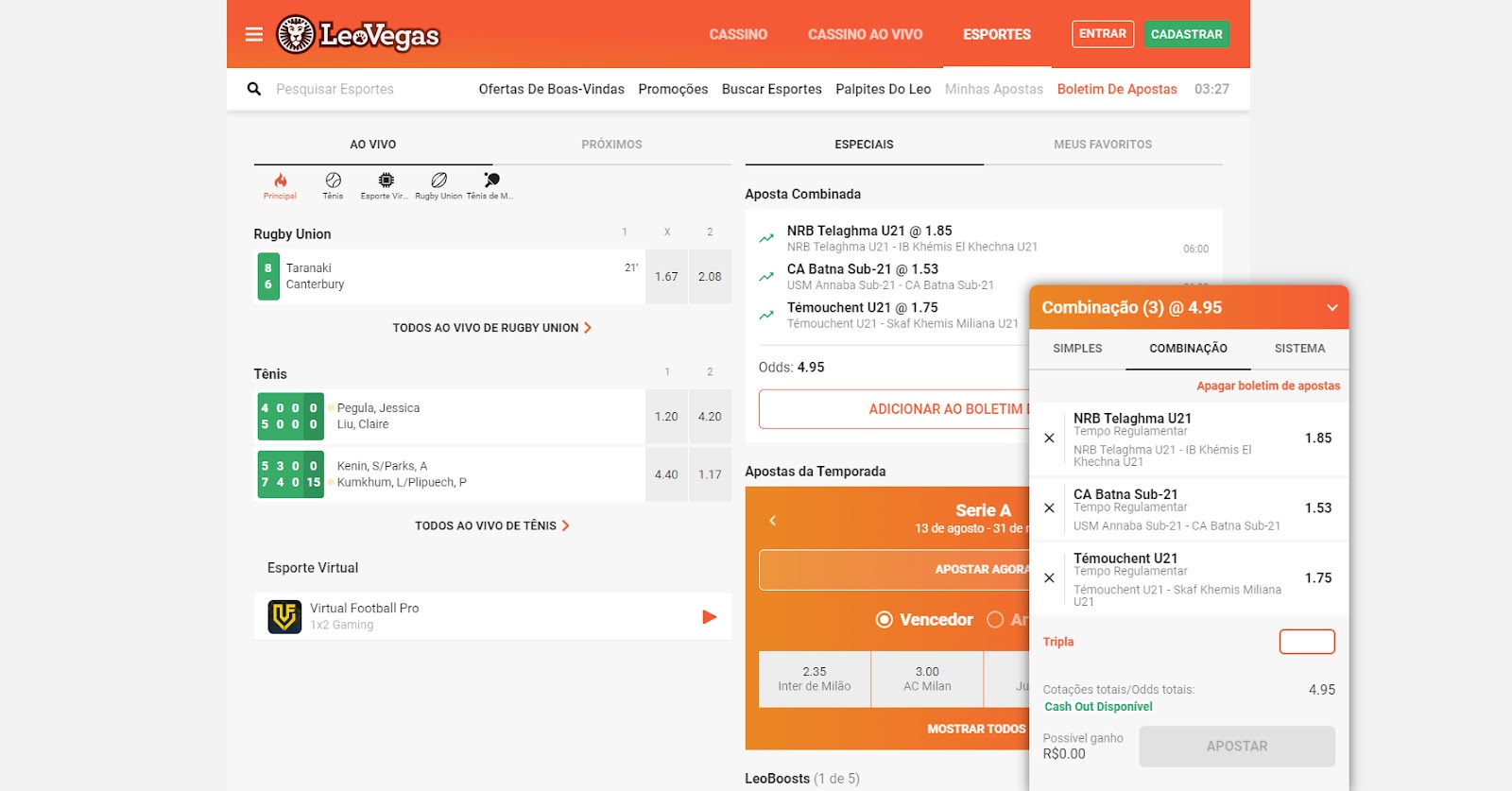
Task: Click the Apostar Agora button
Action: (895, 570)
